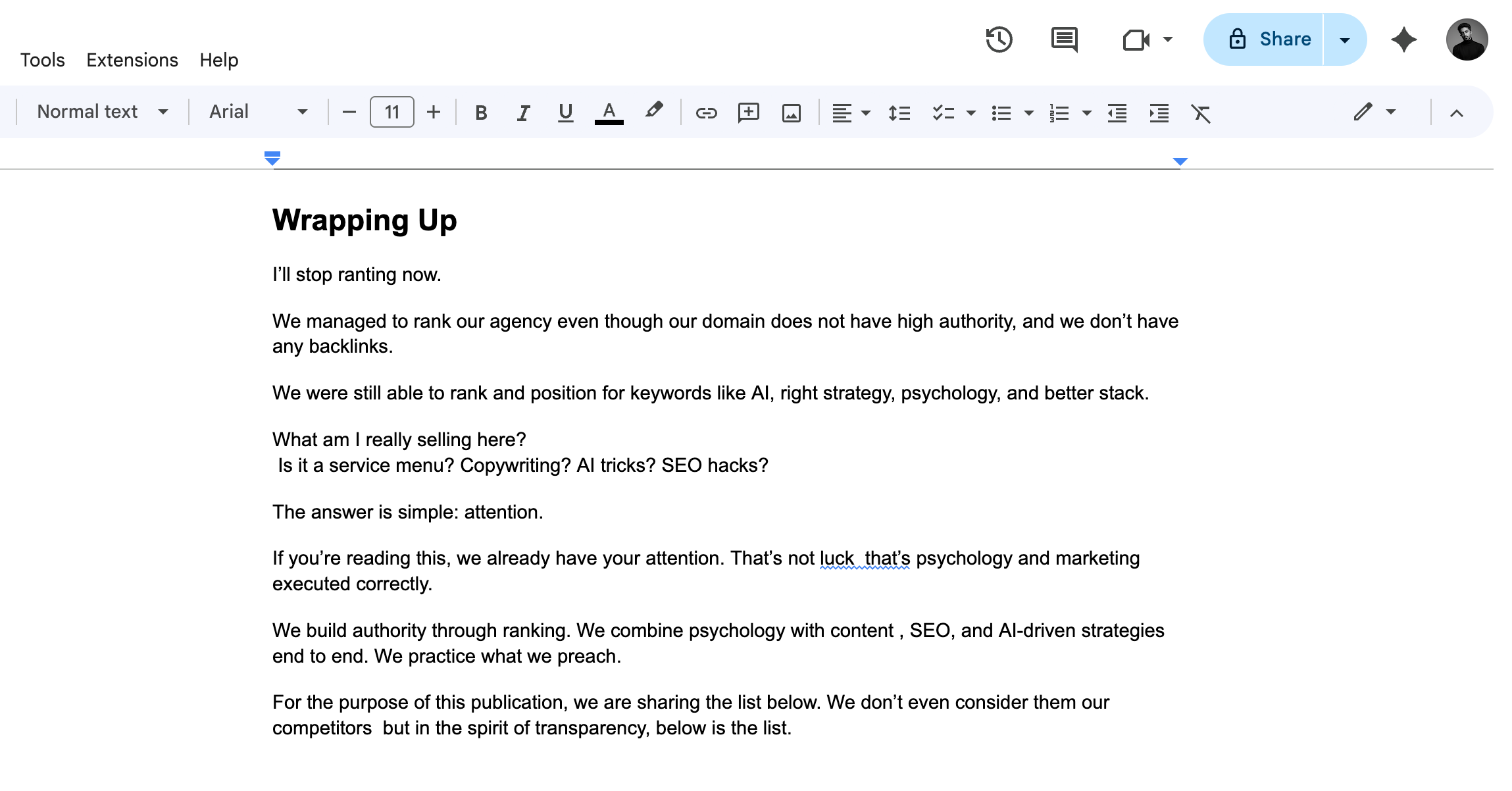Open the Extensions menu
Viewport: 1512px width, 791px height.
[x=132, y=60]
